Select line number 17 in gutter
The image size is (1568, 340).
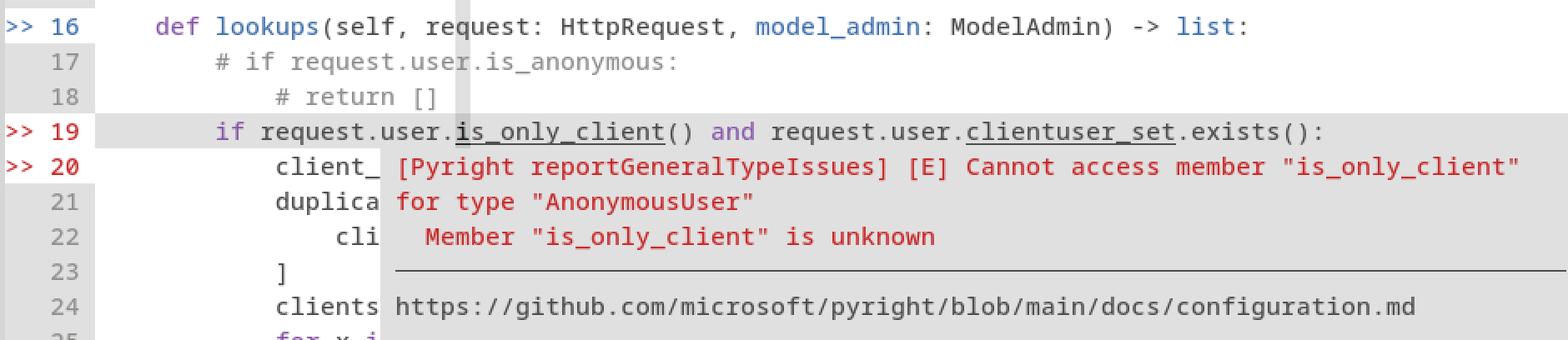(x=65, y=62)
